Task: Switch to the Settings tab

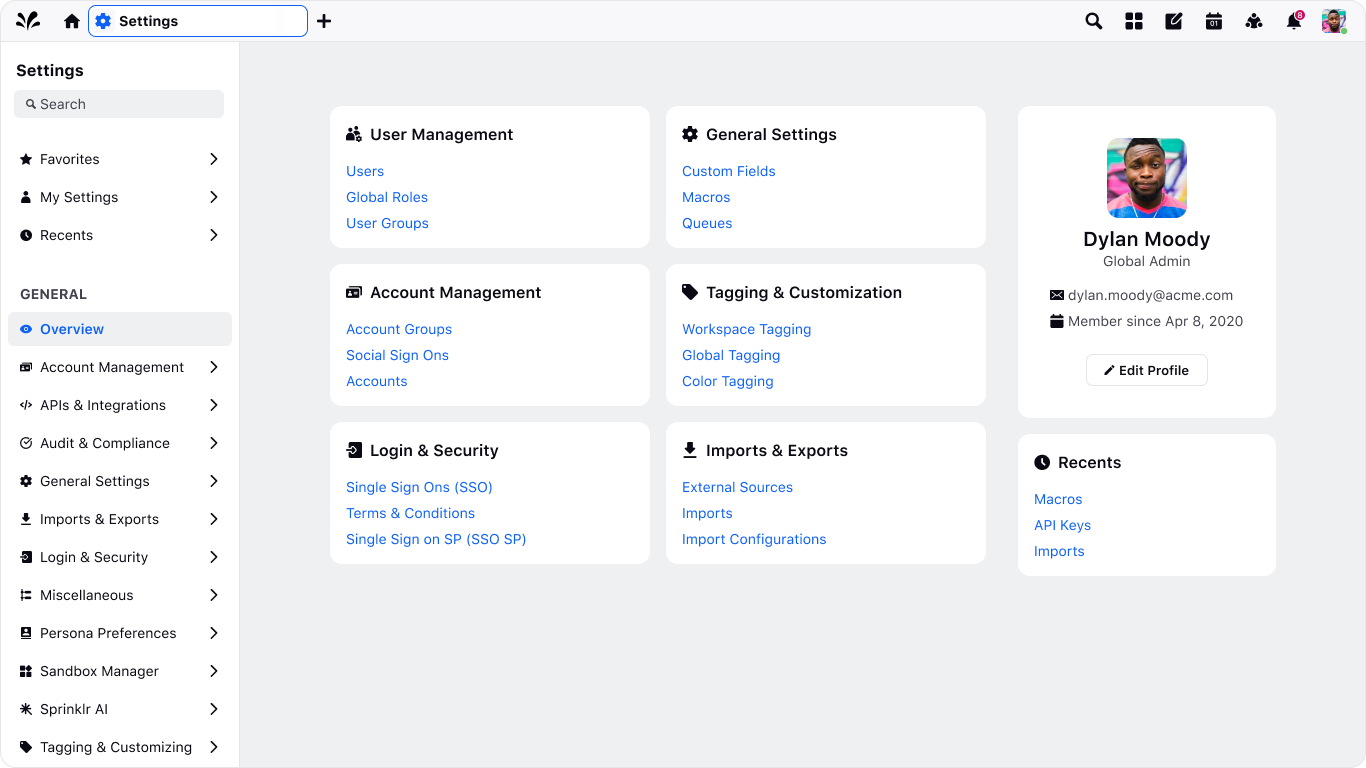Action: (x=198, y=21)
